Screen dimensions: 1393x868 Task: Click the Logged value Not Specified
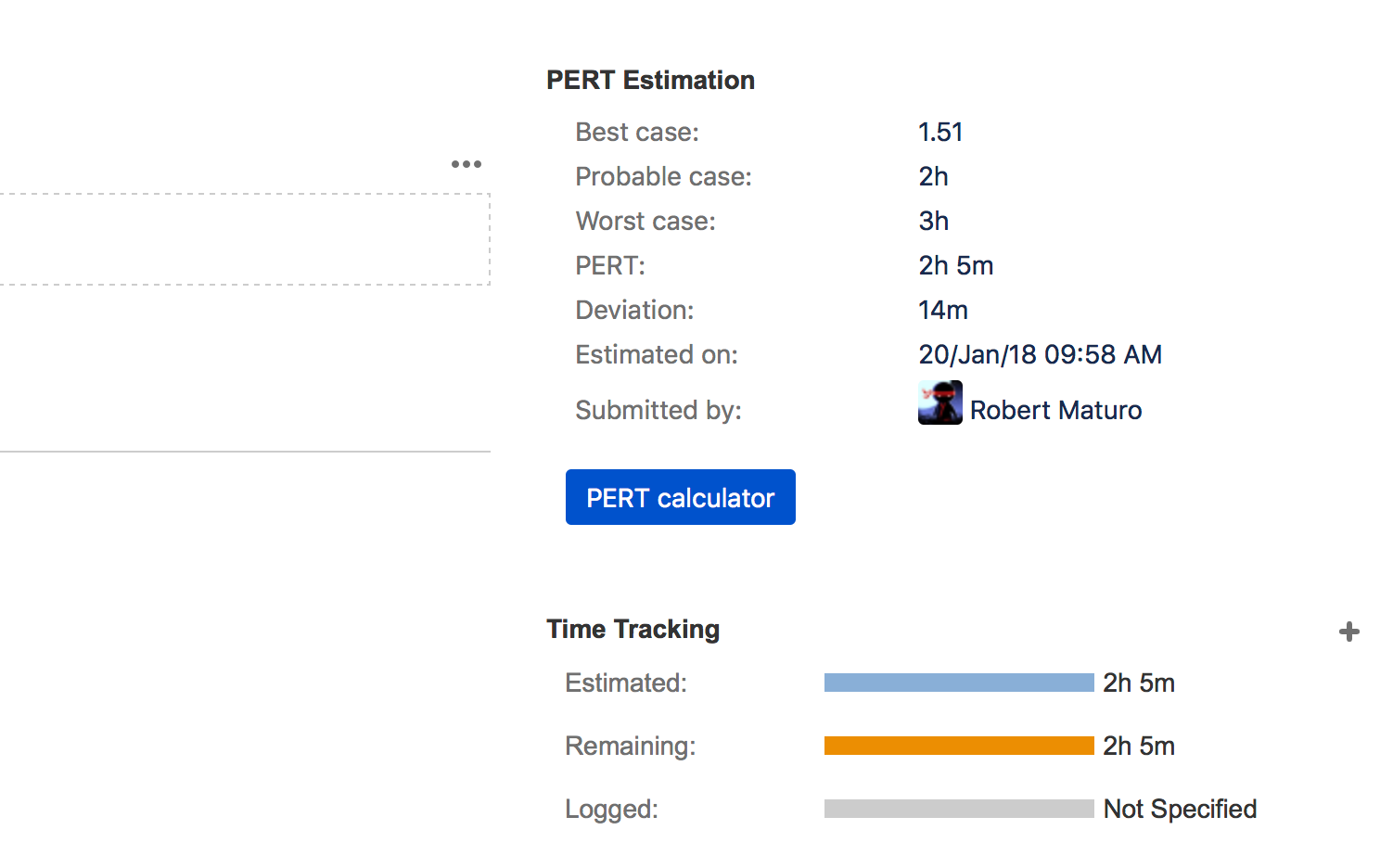(x=1181, y=809)
